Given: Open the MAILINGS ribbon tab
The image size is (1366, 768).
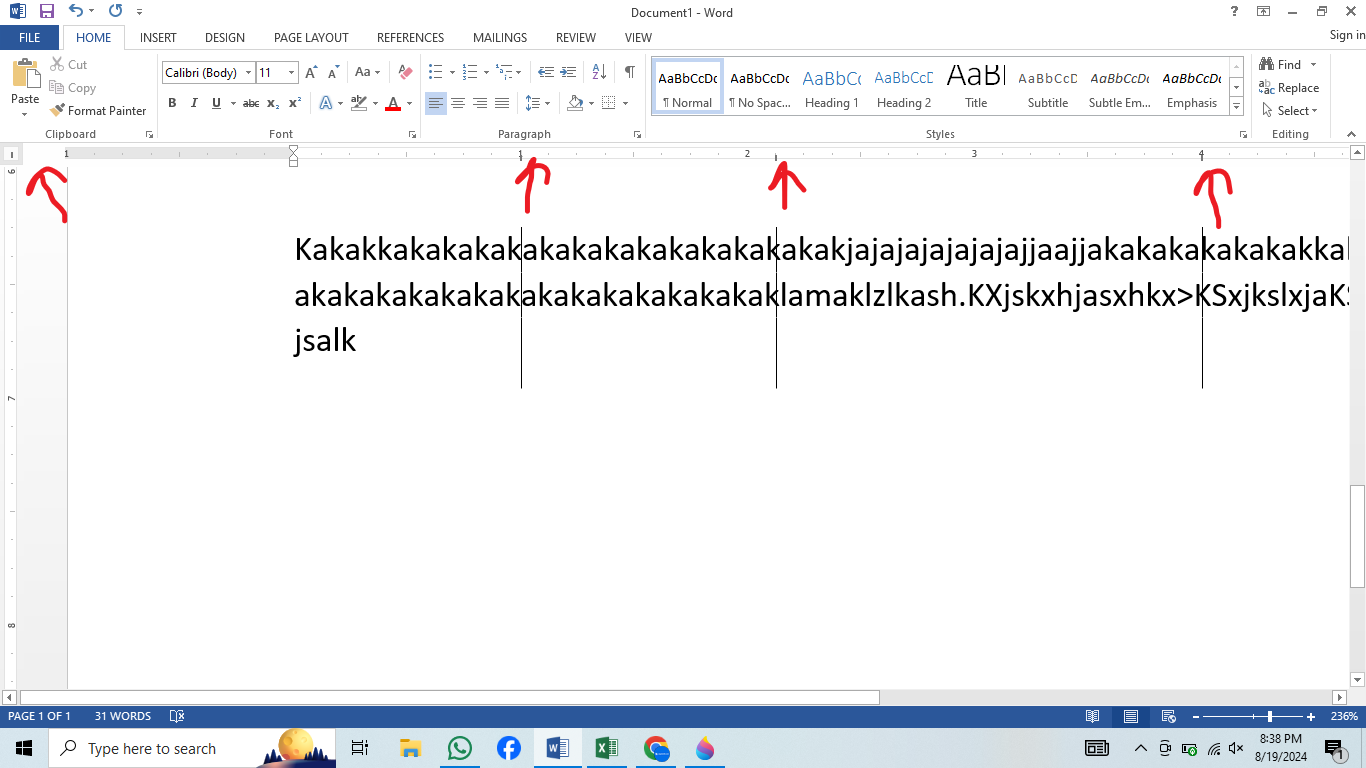Looking at the screenshot, I should click(x=499, y=37).
